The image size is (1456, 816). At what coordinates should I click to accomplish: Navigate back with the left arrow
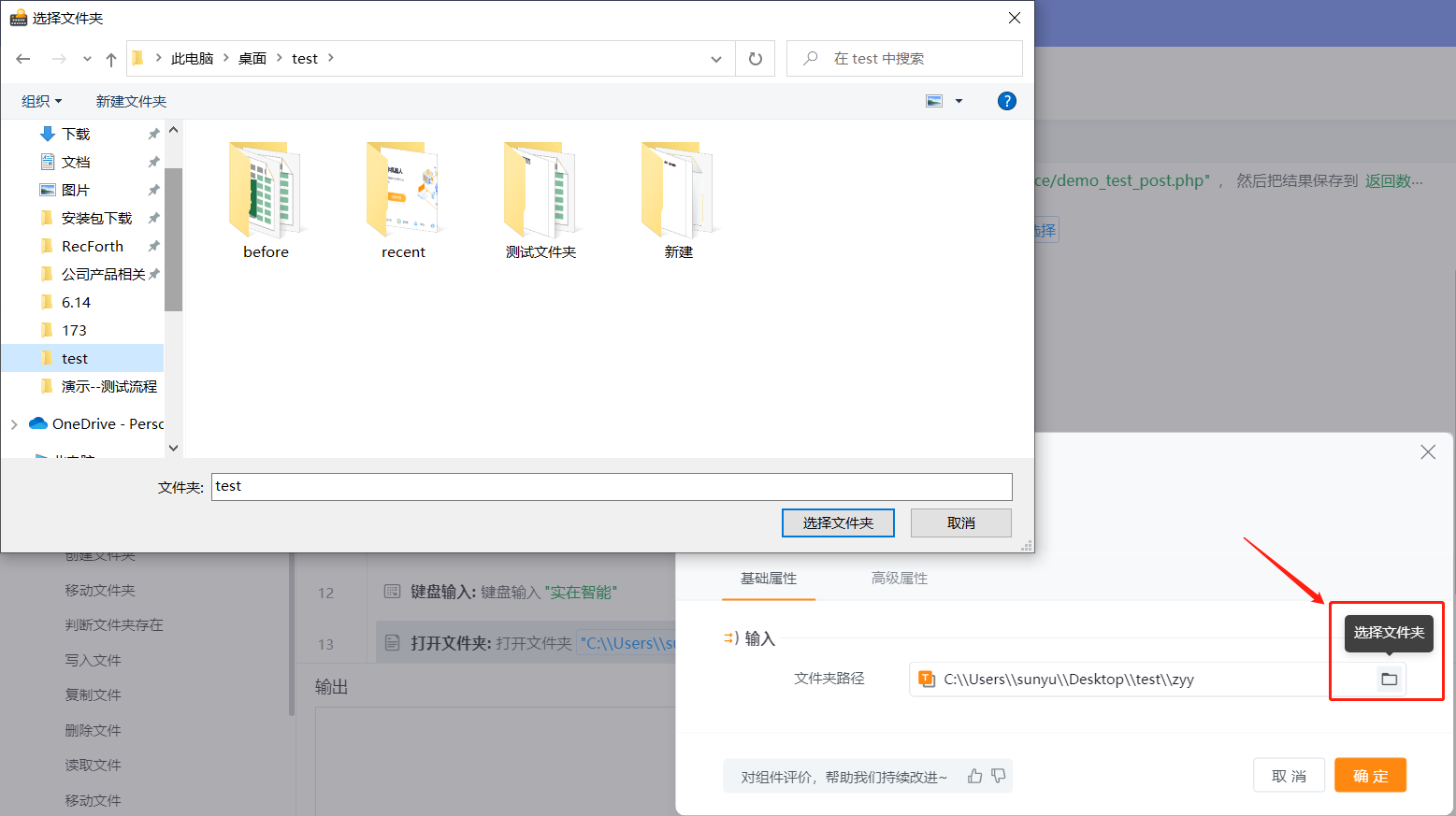point(23,59)
